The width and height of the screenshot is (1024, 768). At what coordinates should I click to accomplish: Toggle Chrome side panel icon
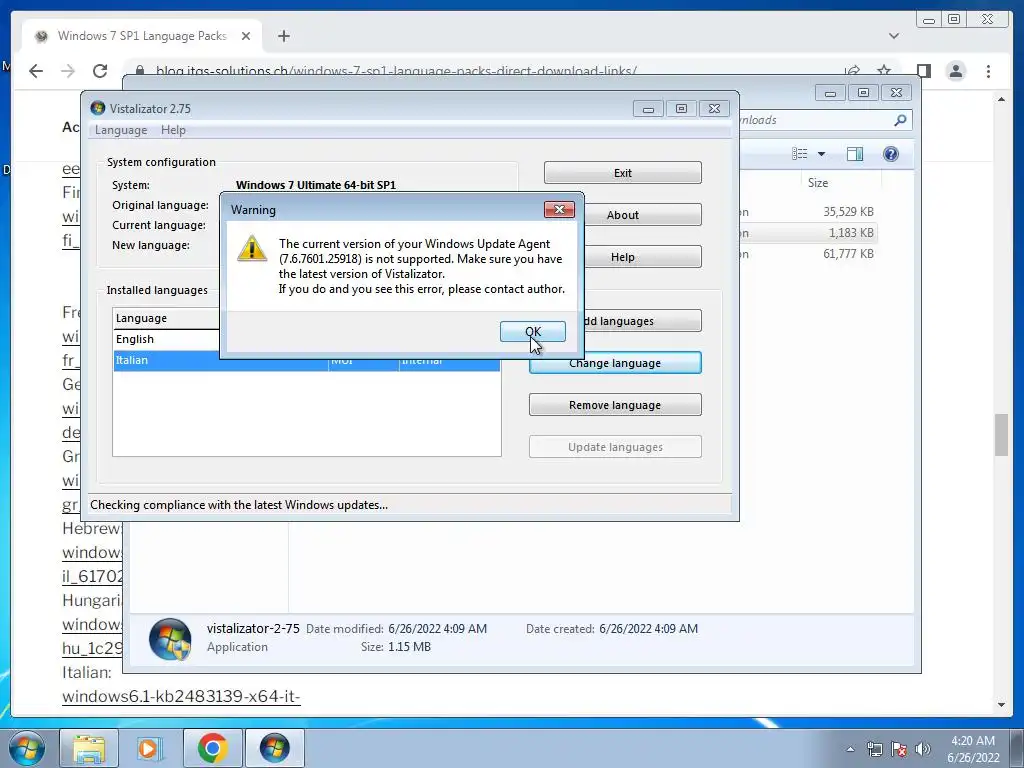pos(923,71)
